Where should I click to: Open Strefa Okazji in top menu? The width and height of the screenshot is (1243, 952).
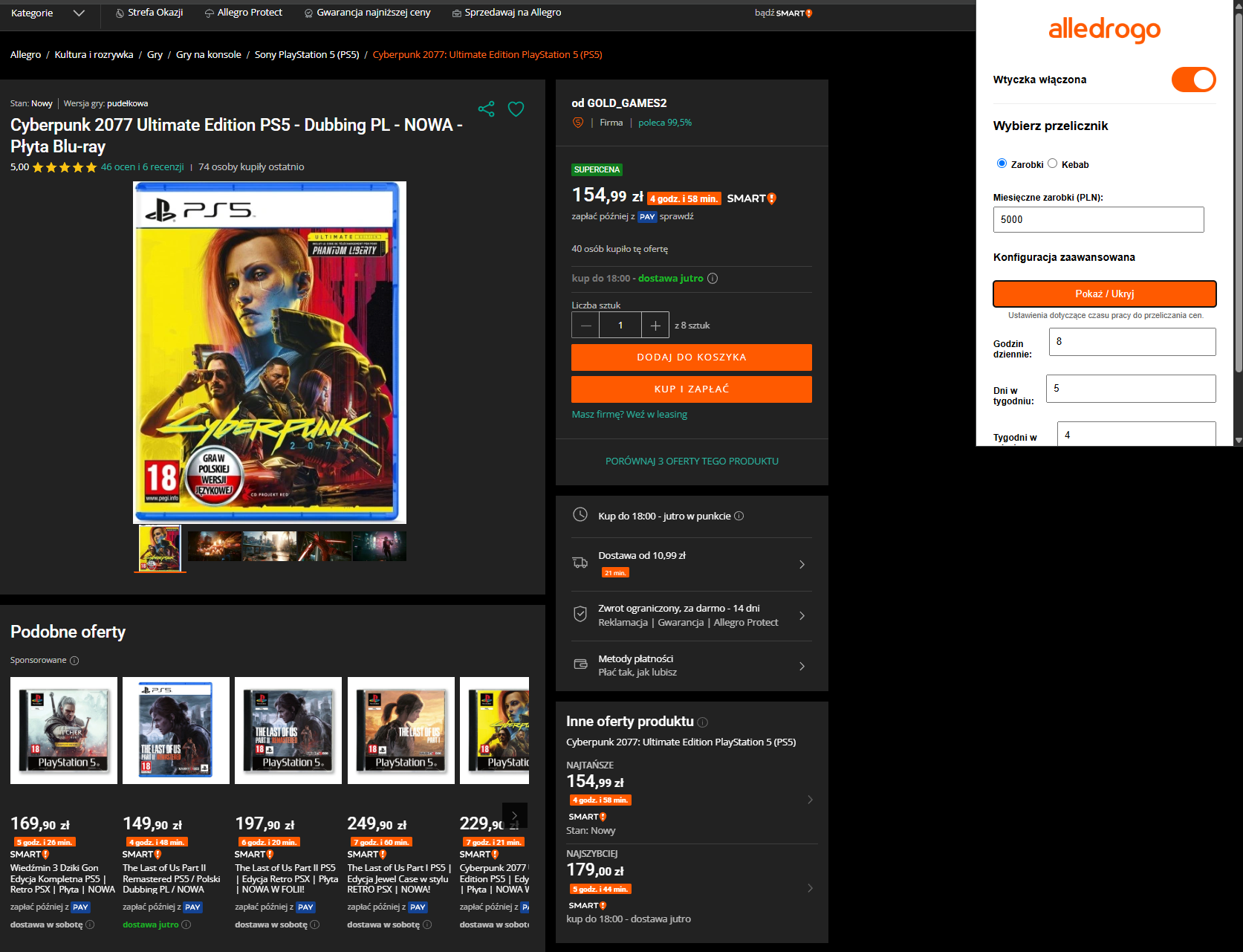tap(149, 13)
